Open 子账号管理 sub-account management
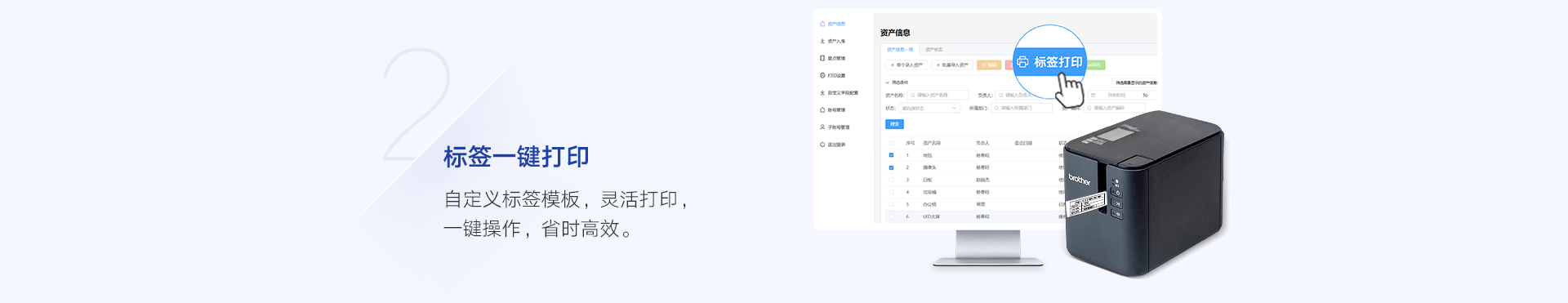Viewport: 1568px width, 303px height. (835, 127)
